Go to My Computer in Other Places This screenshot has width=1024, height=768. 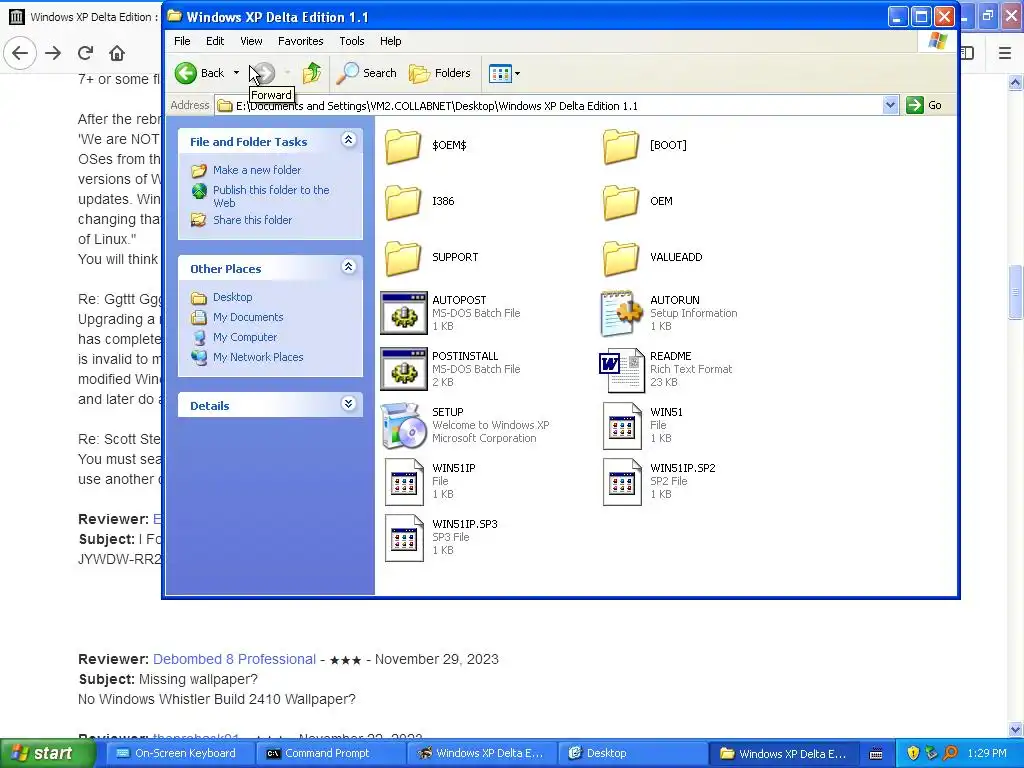pos(244,338)
